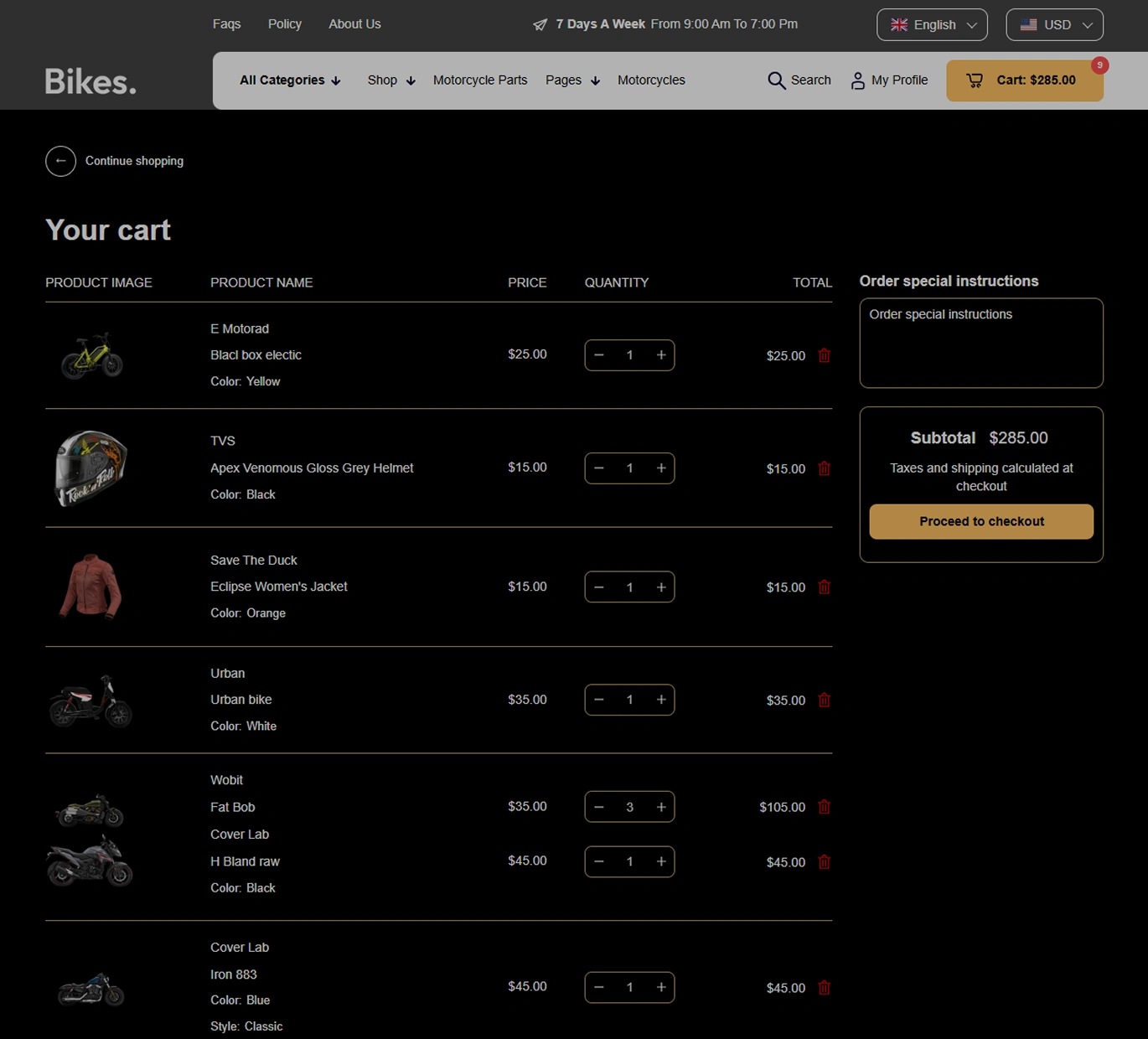Open the USD currency dropdown
Image resolution: width=1148 pixels, height=1039 pixels.
point(1054,24)
